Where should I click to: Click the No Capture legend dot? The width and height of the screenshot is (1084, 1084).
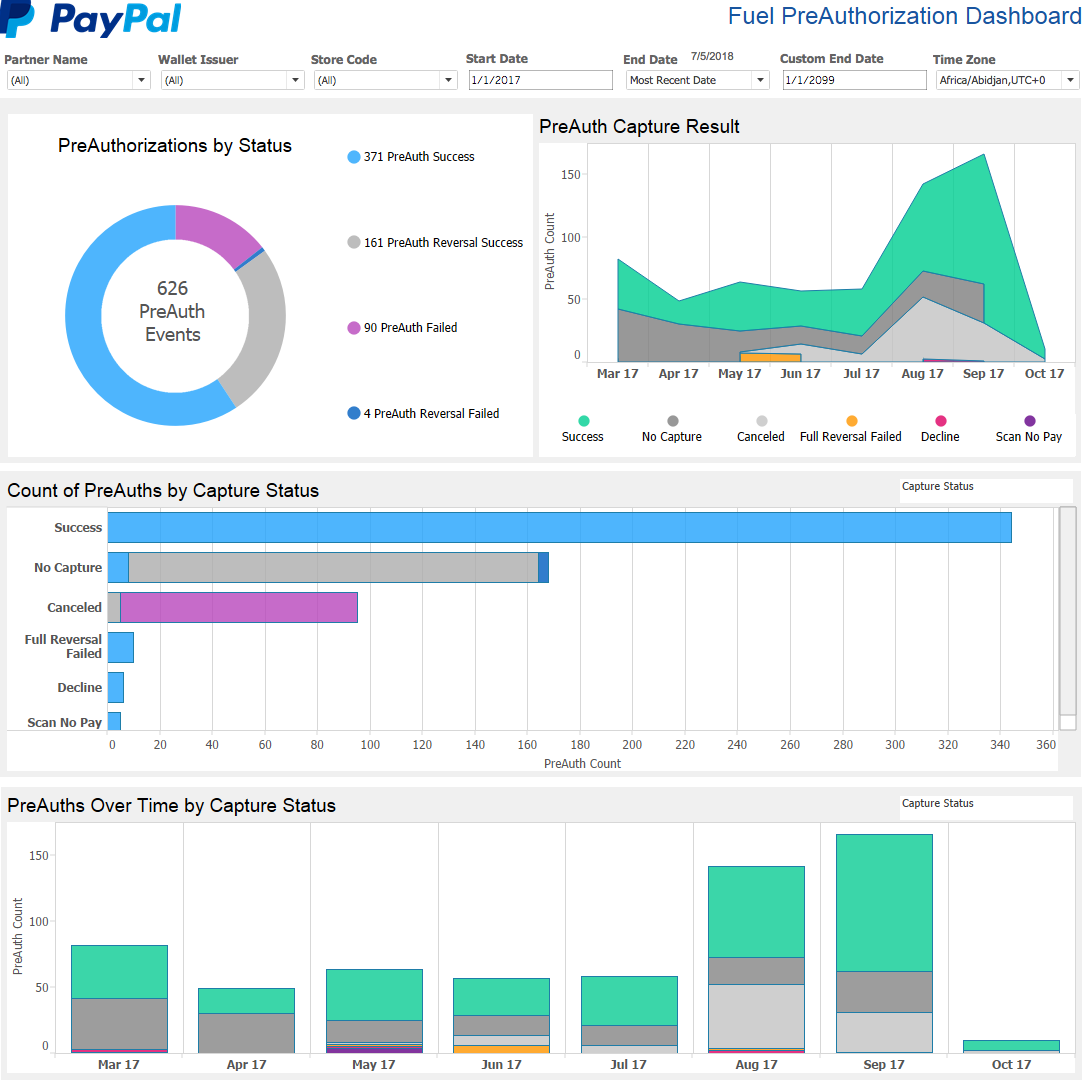point(672,421)
